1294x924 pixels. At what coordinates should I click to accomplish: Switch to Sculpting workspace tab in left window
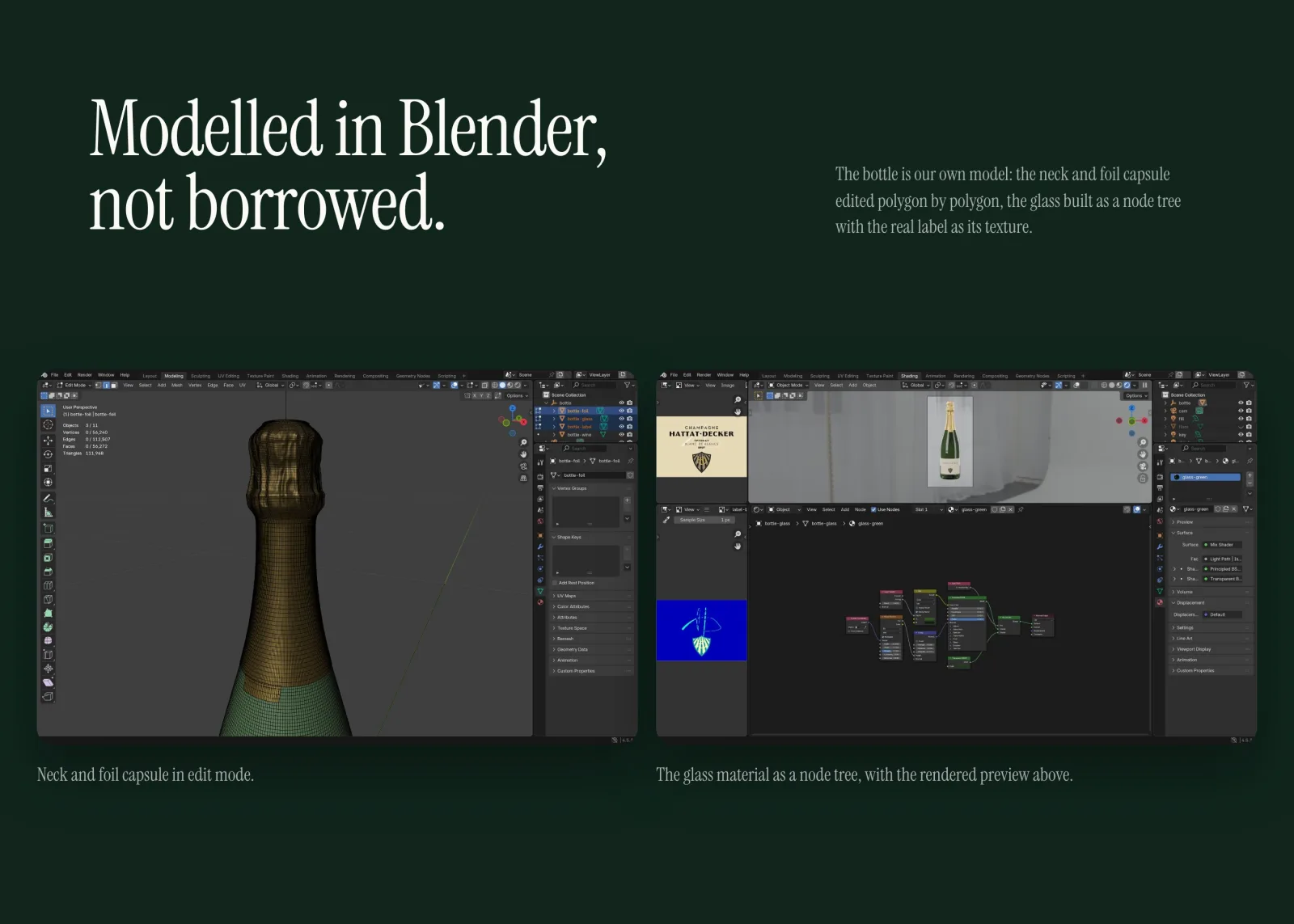click(200, 376)
